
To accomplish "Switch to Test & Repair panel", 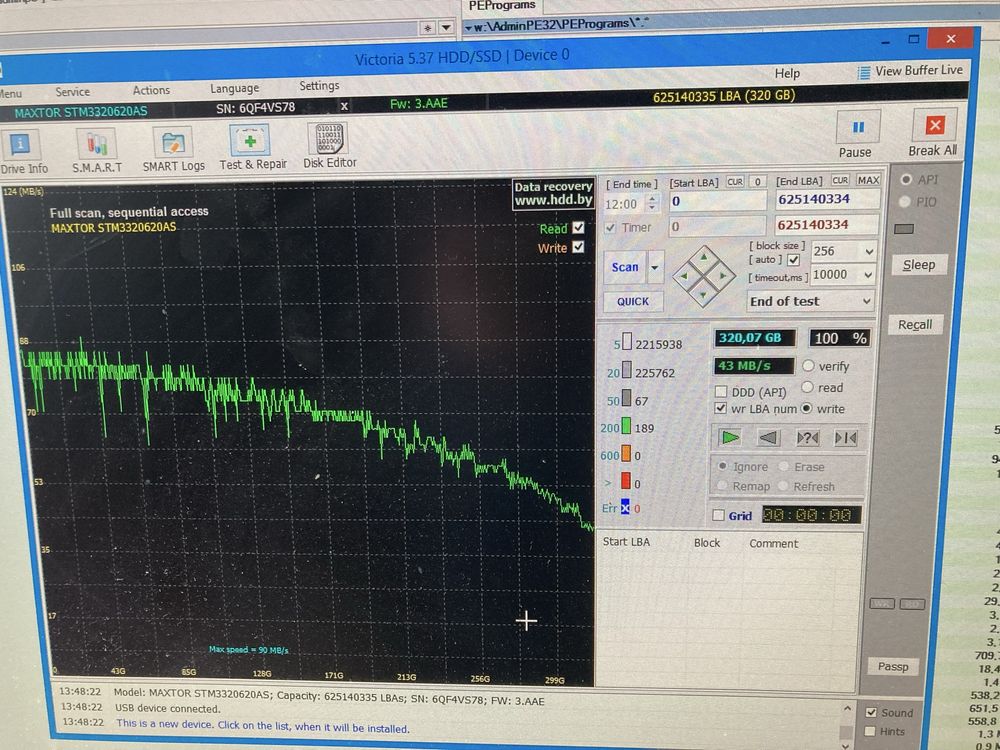I will click(x=253, y=148).
